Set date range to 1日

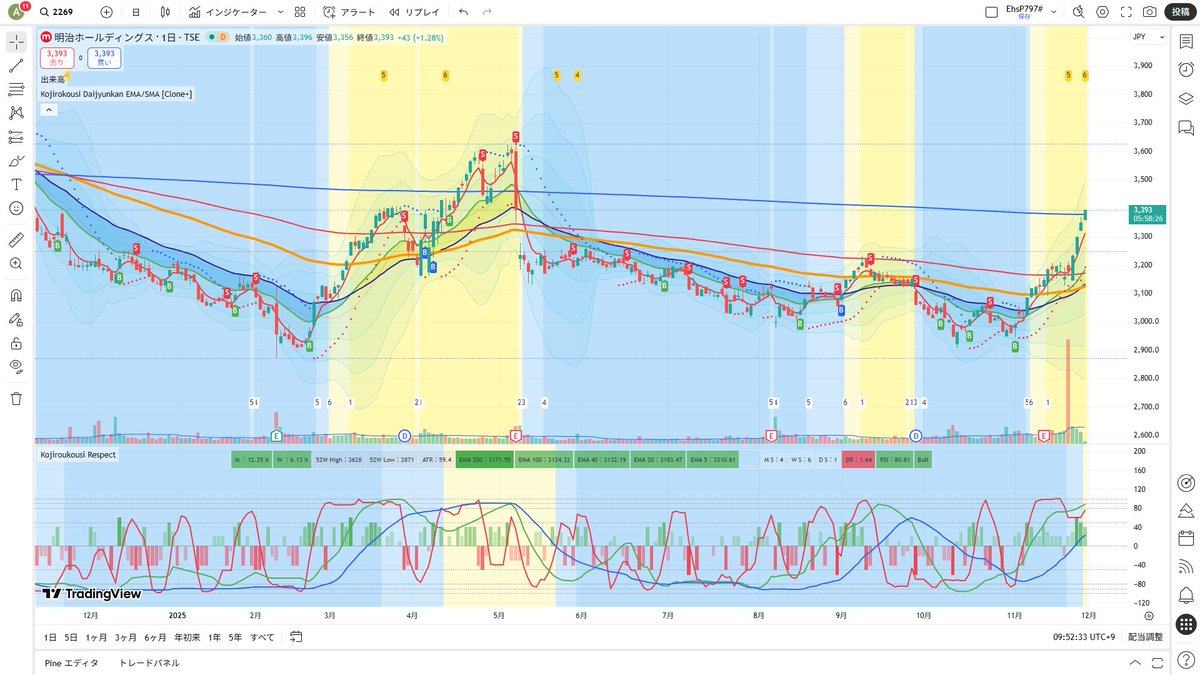tap(50, 637)
